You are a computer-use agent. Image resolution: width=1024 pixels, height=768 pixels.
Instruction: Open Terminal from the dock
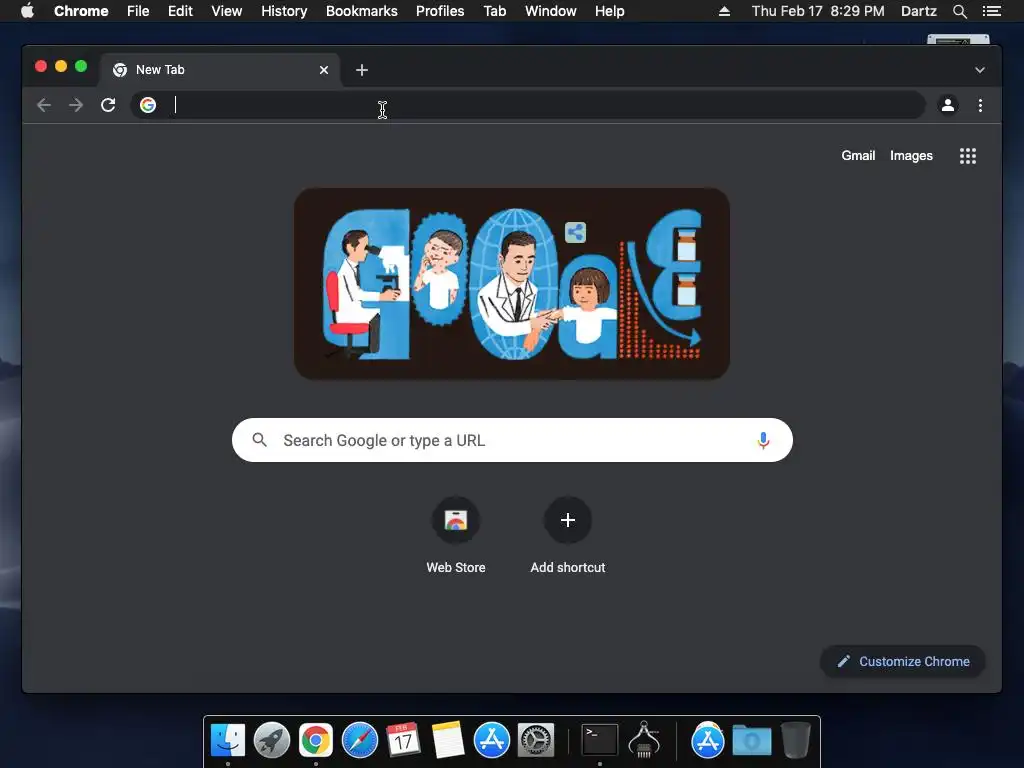point(600,741)
